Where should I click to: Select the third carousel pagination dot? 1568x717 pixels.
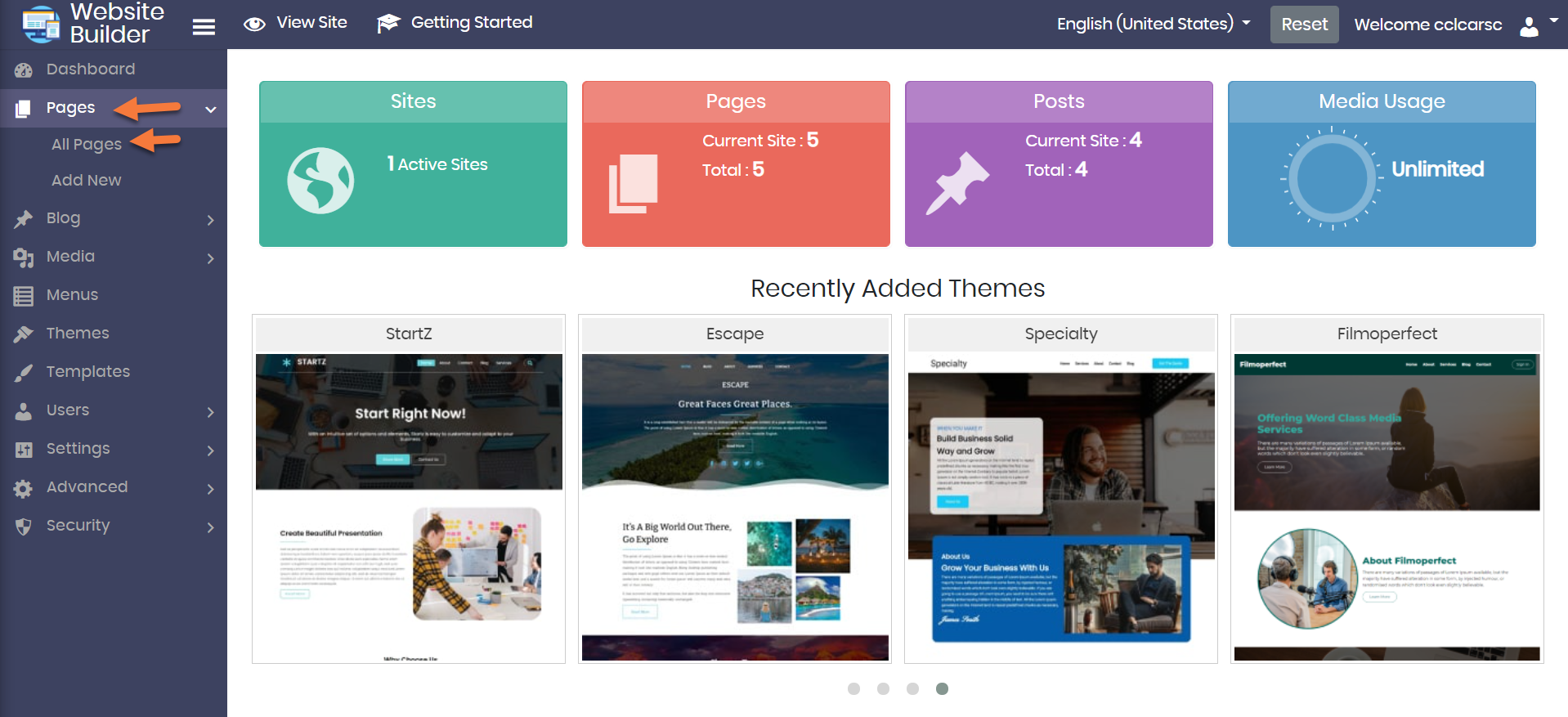tap(912, 688)
